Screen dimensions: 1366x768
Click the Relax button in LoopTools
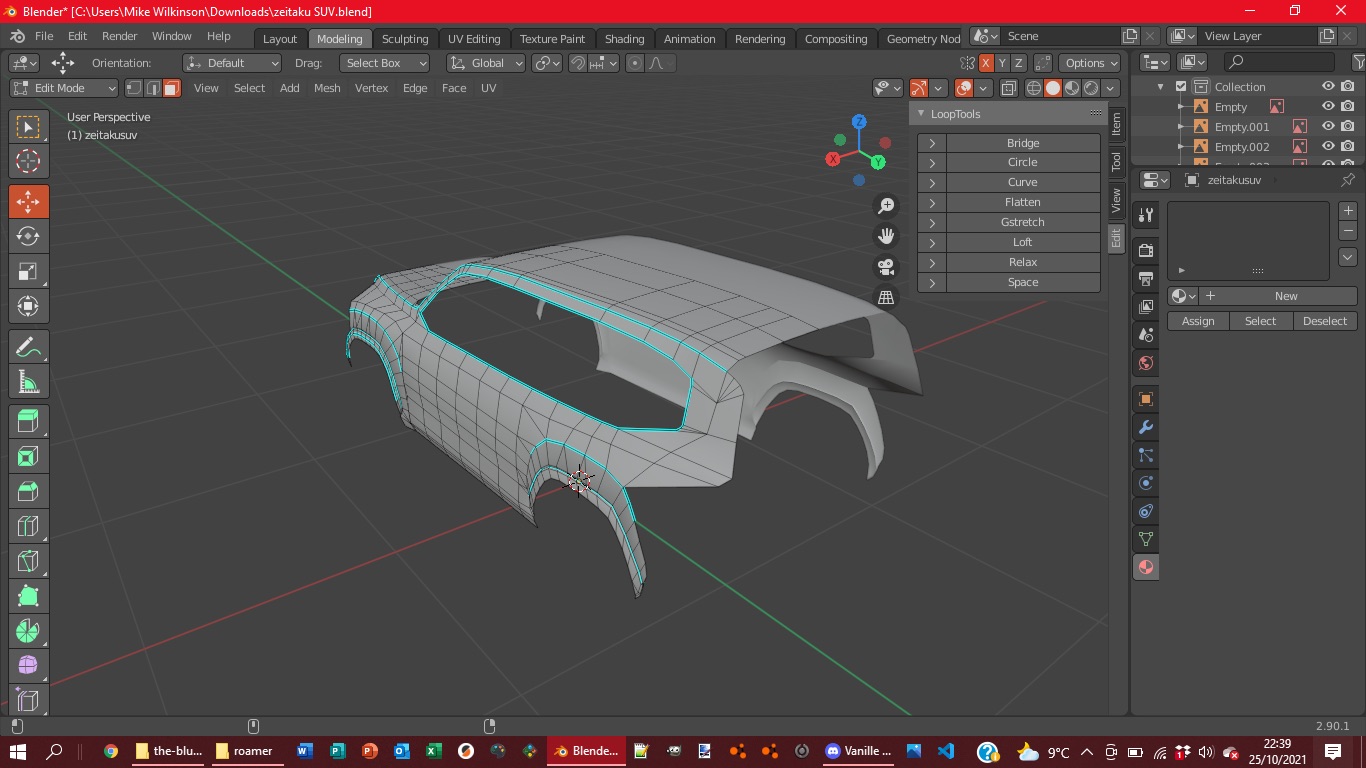(x=1022, y=262)
